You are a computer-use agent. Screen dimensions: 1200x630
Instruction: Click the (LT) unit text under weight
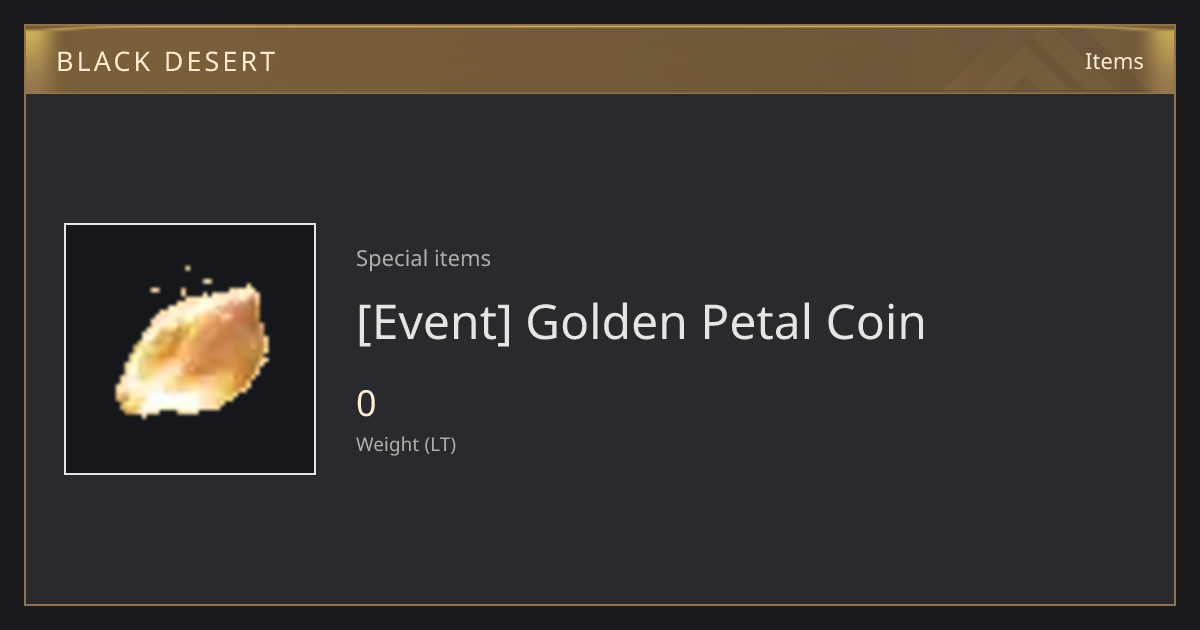pos(441,444)
